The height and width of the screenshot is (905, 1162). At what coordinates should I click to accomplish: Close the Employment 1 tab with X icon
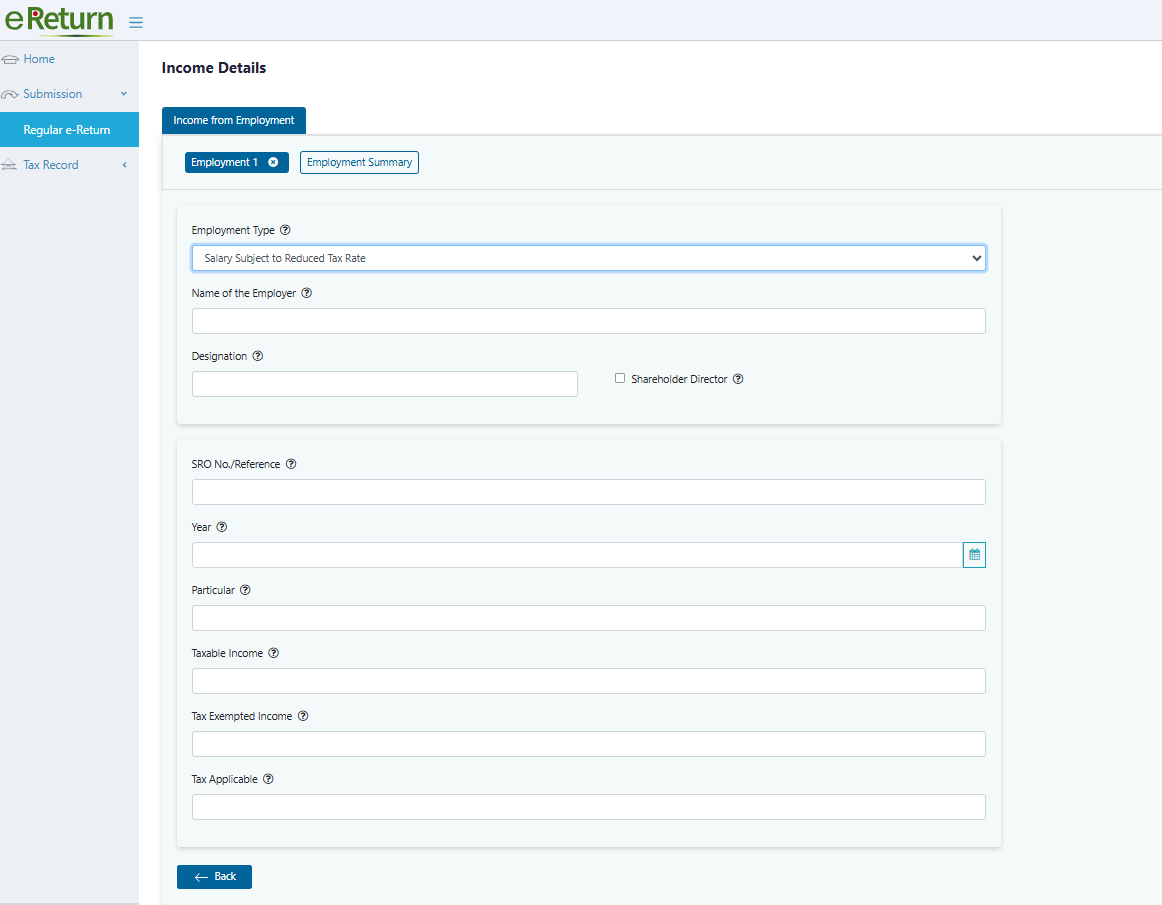coord(273,162)
